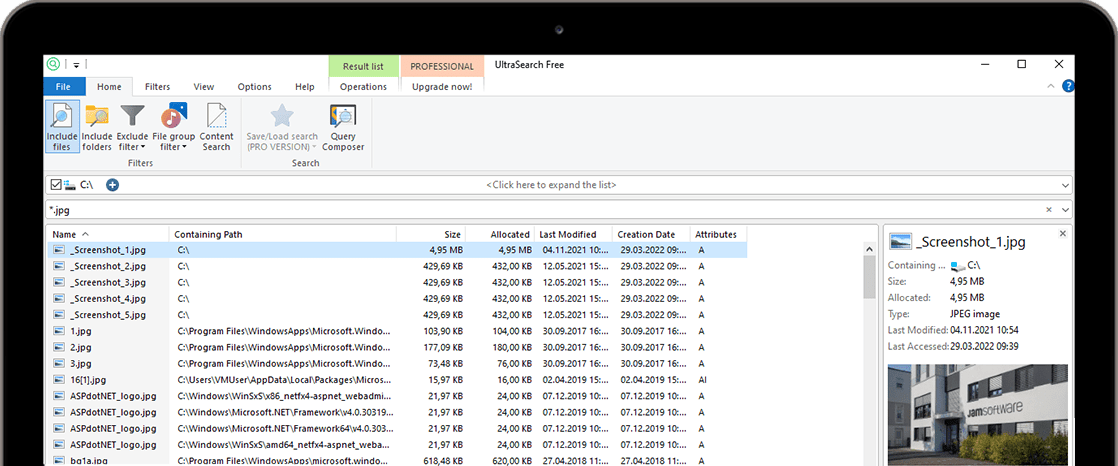Switch to the Help tab
This screenshot has height=466, width=1118.
click(x=304, y=87)
